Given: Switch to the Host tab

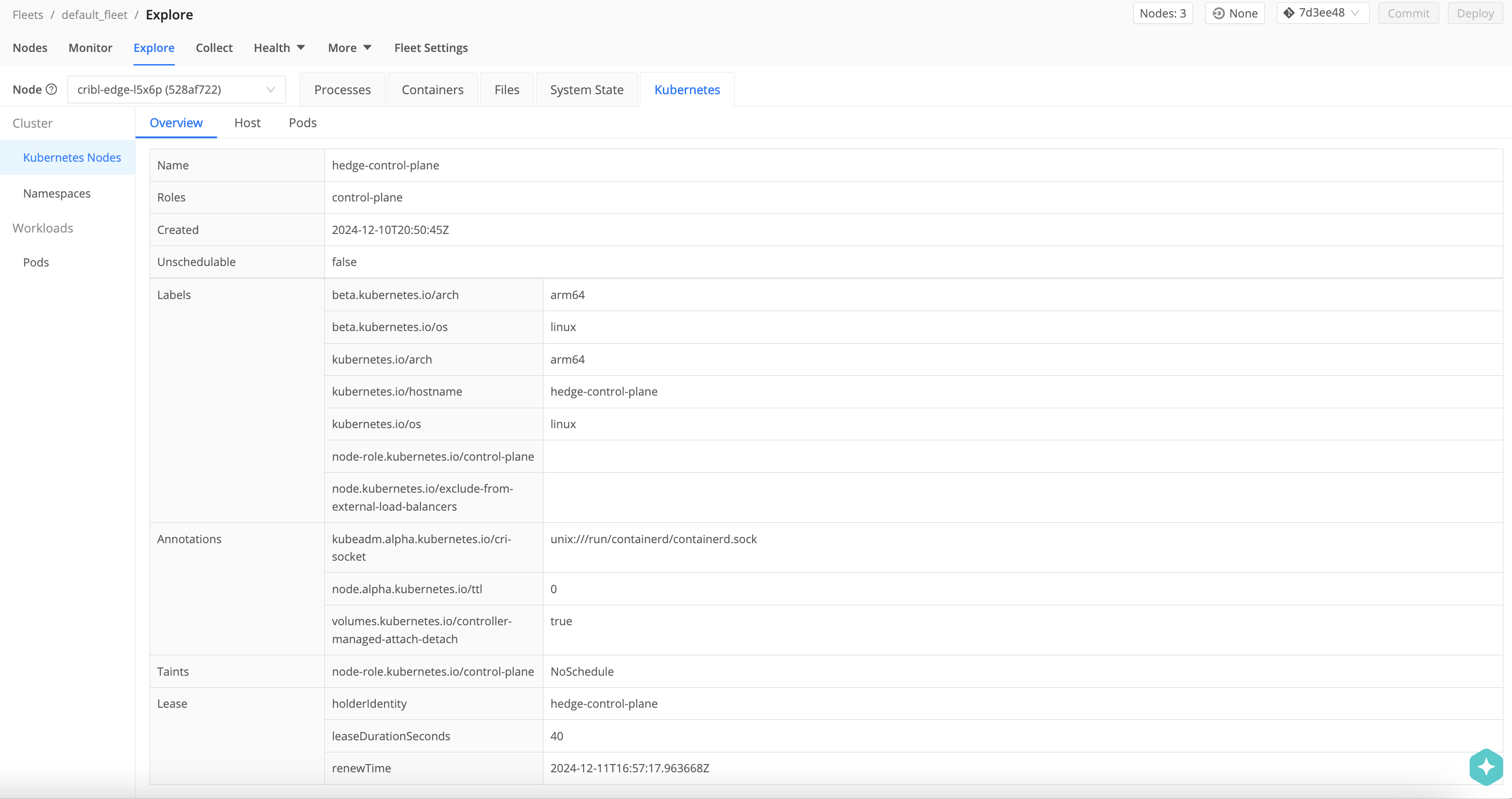Looking at the screenshot, I should click(247, 123).
